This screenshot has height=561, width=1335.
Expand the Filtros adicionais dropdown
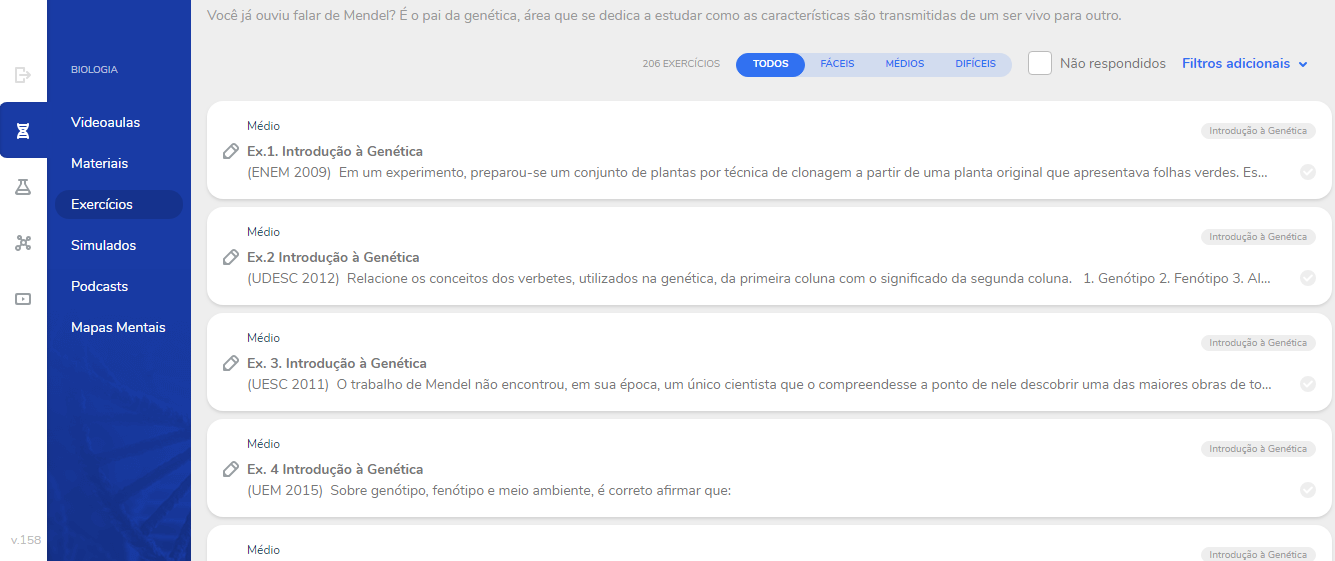pos(1244,64)
